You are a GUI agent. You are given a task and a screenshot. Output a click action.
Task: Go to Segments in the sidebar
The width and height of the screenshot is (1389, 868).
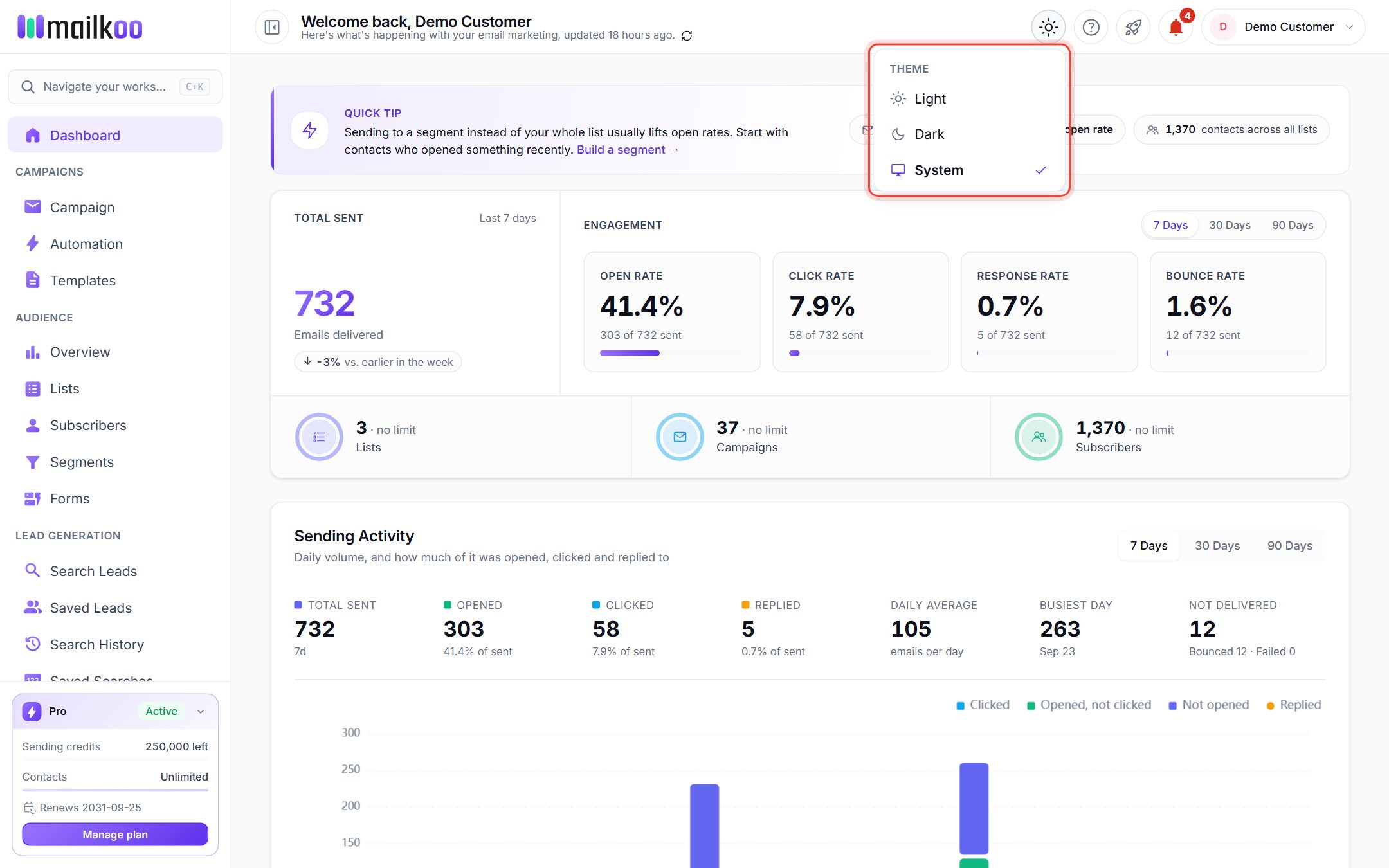pos(116,462)
